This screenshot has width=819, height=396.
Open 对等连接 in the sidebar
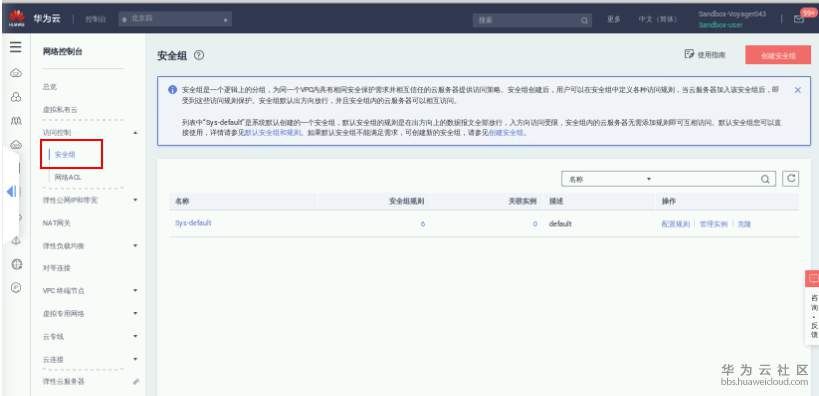click(x=56, y=268)
